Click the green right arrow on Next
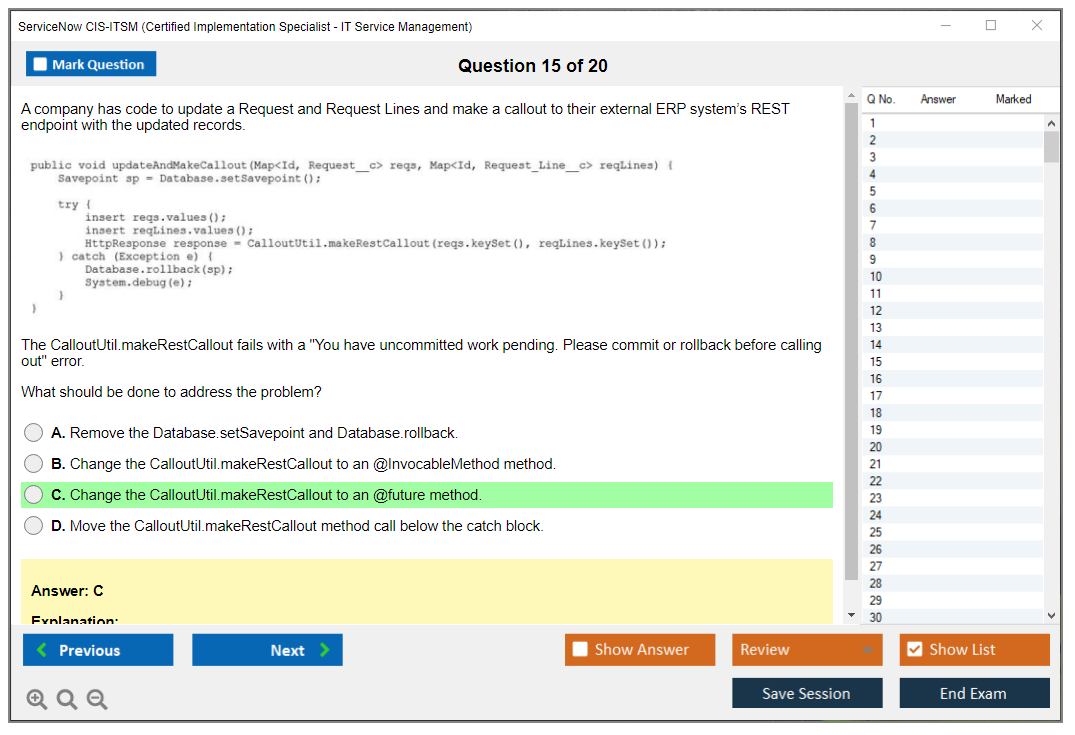 [x=324, y=650]
